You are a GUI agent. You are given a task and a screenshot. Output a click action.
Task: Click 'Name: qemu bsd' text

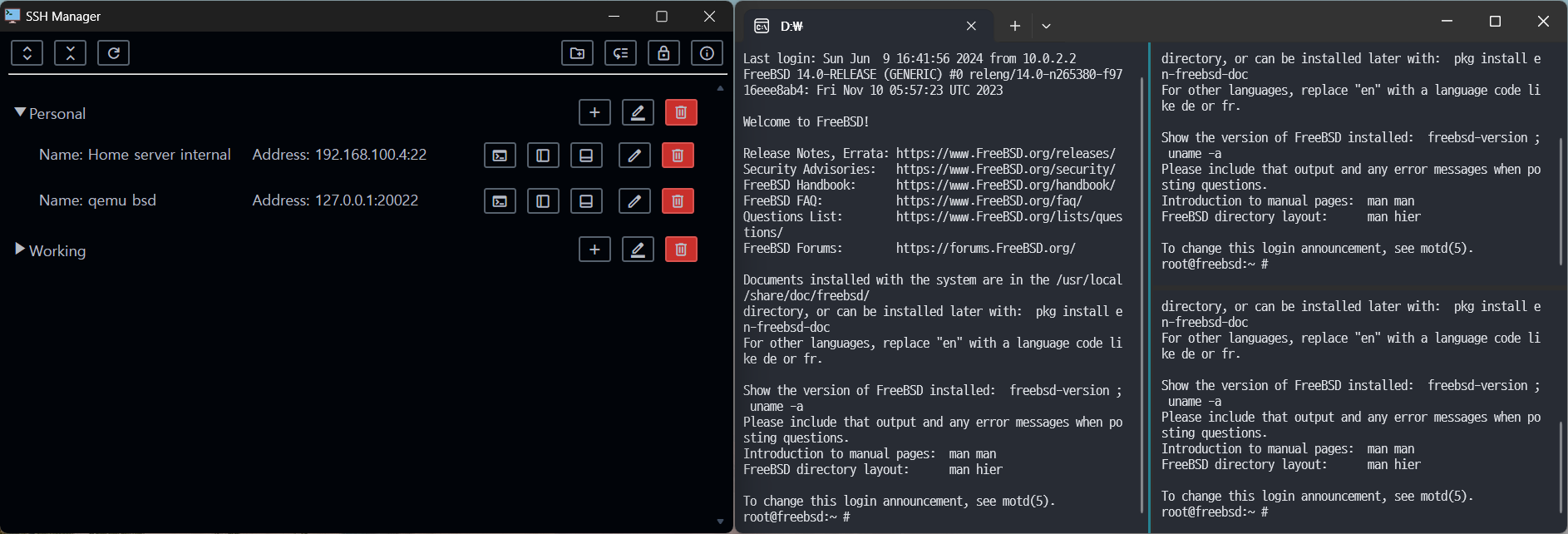tap(97, 200)
